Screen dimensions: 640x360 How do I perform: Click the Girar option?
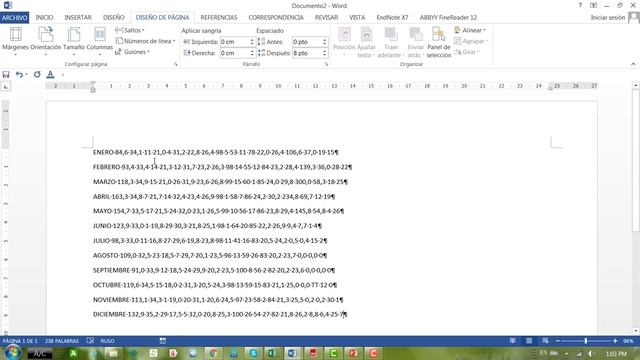(x=467, y=52)
